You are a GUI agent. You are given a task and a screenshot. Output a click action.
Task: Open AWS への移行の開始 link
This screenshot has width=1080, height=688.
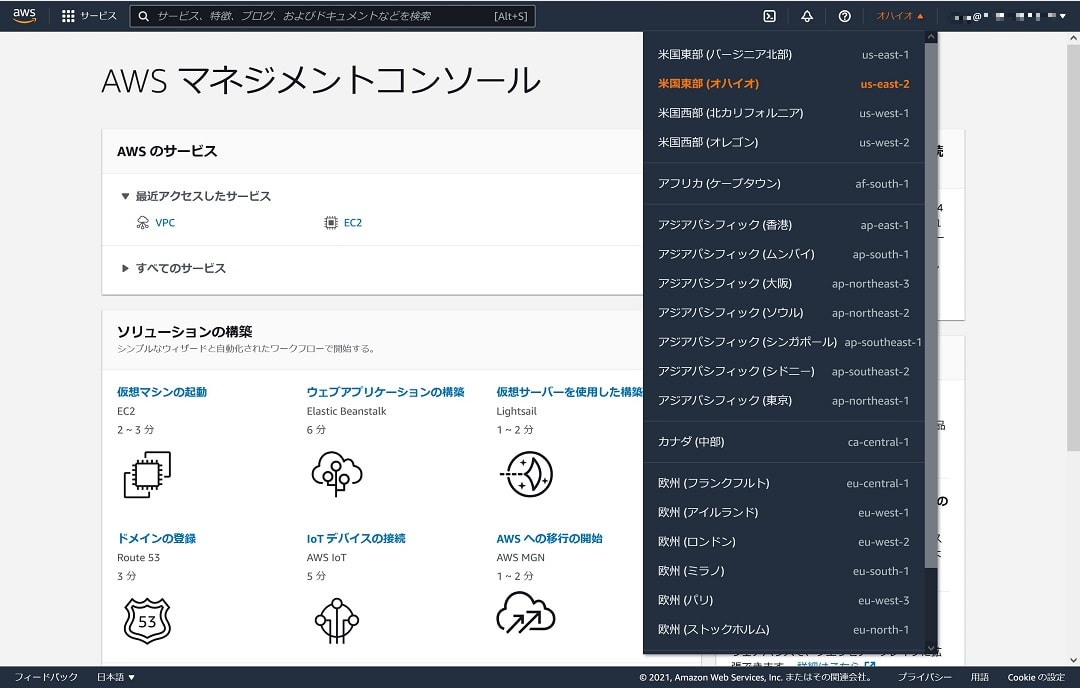pos(550,539)
